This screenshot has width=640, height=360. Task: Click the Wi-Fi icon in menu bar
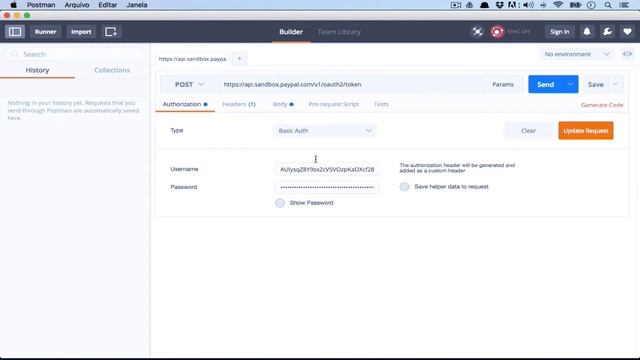(x=558, y=5)
